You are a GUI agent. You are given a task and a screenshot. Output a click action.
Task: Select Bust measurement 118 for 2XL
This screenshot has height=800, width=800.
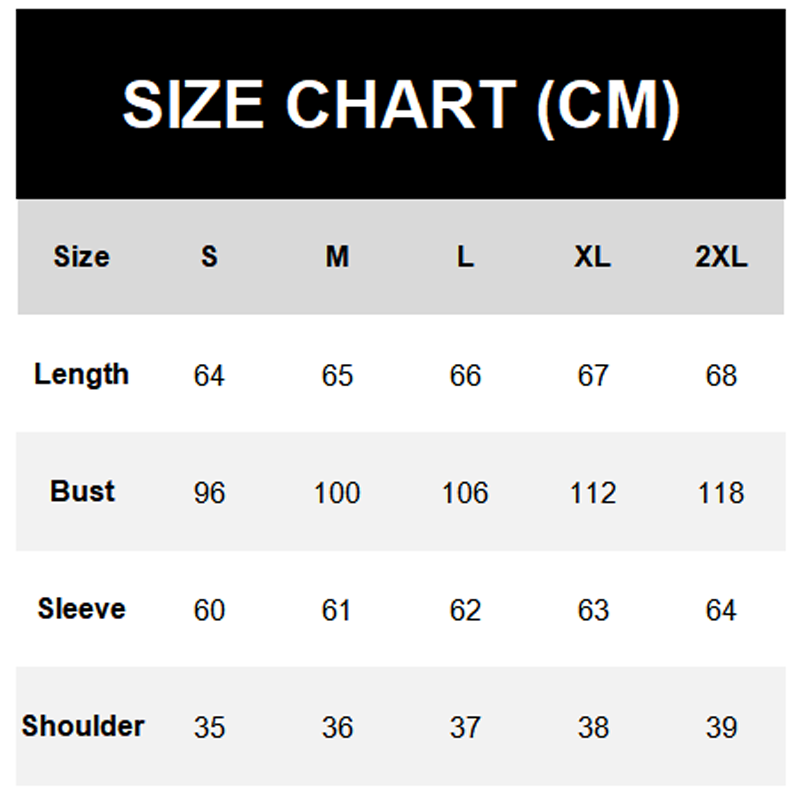click(721, 493)
